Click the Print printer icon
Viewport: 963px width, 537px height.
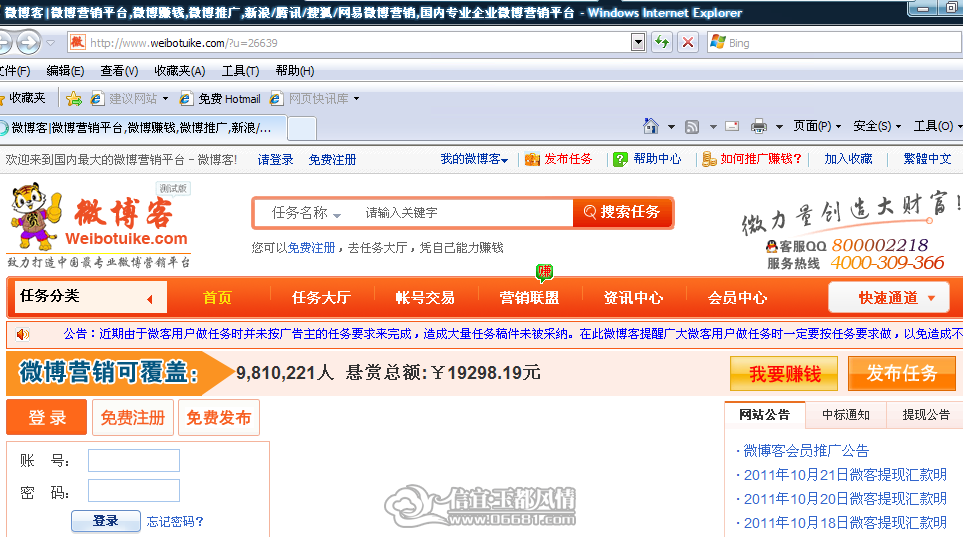(x=759, y=127)
